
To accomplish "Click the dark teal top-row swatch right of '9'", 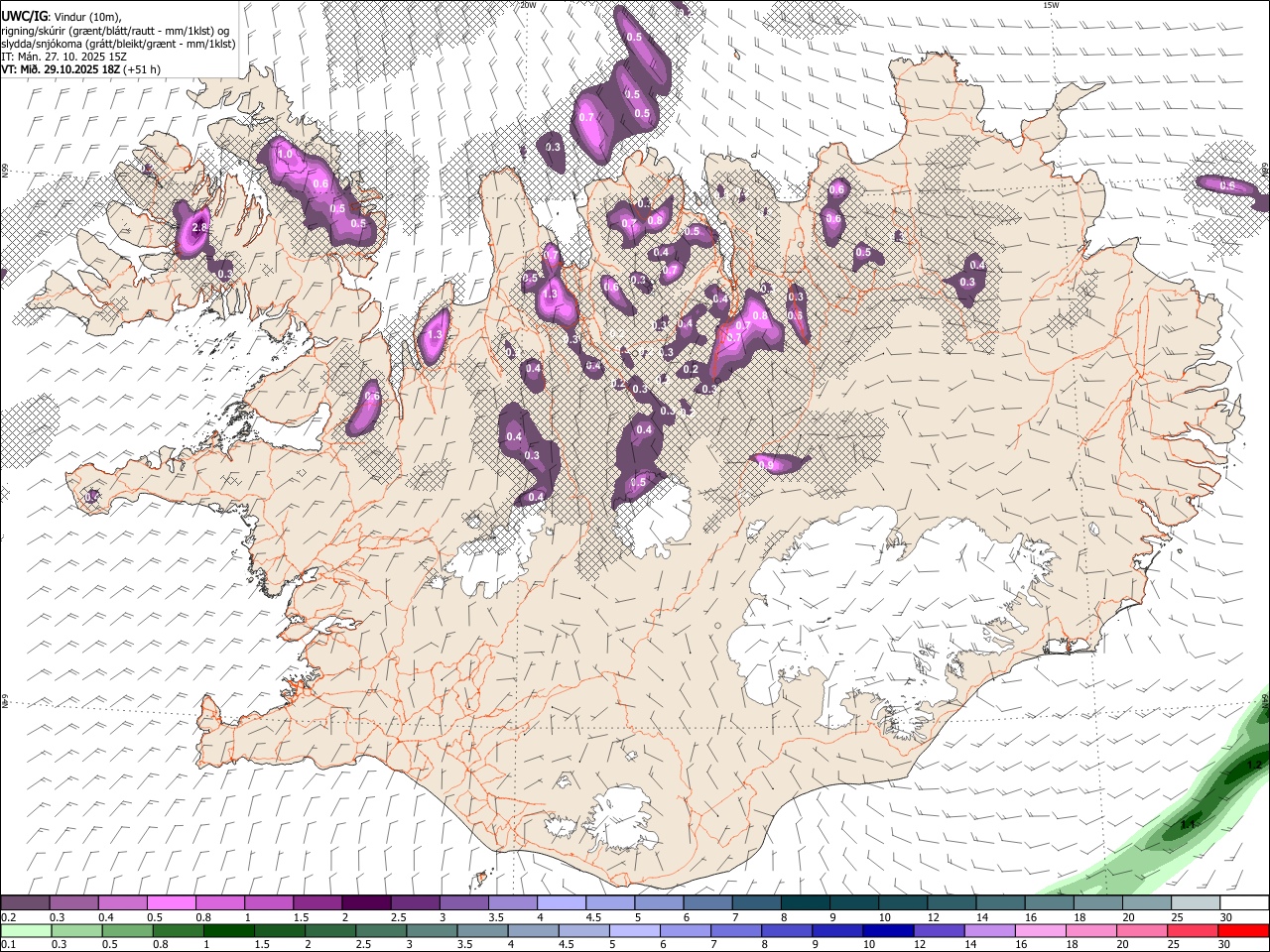I will [x=853, y=902].
